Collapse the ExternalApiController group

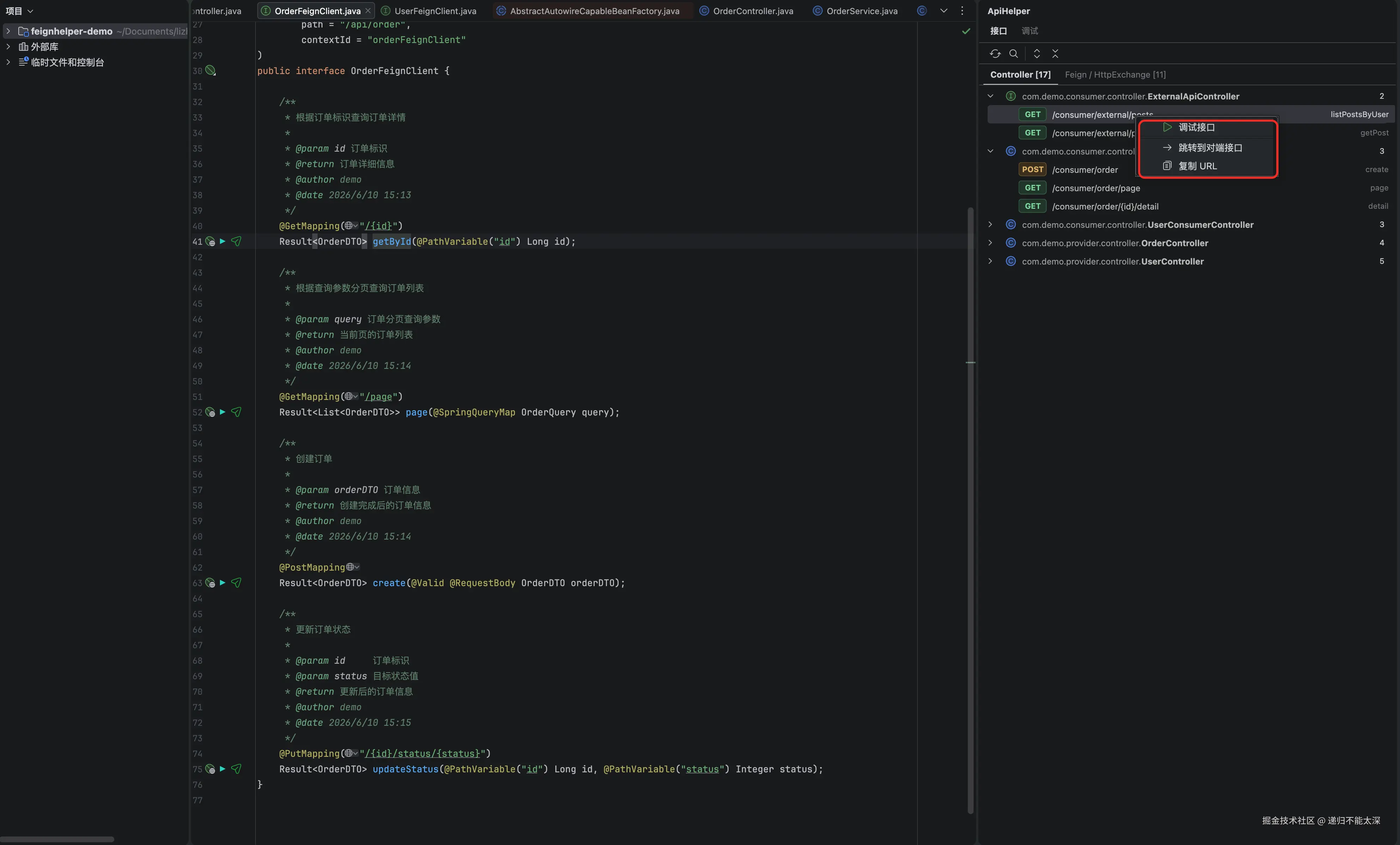tap(990, 96)
